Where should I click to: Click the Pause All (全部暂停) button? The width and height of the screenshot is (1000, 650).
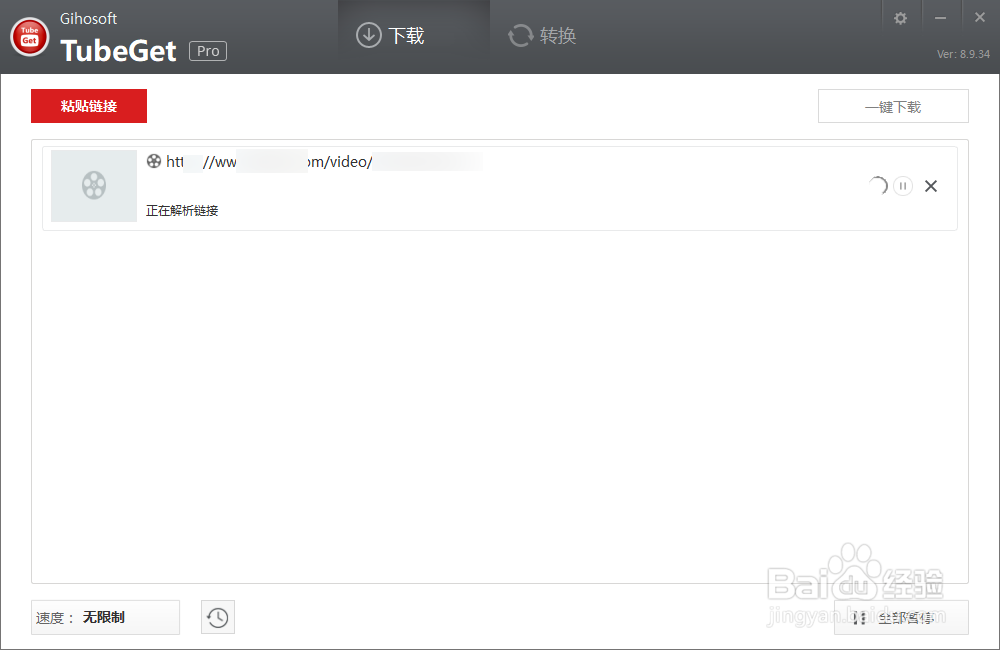901,617
